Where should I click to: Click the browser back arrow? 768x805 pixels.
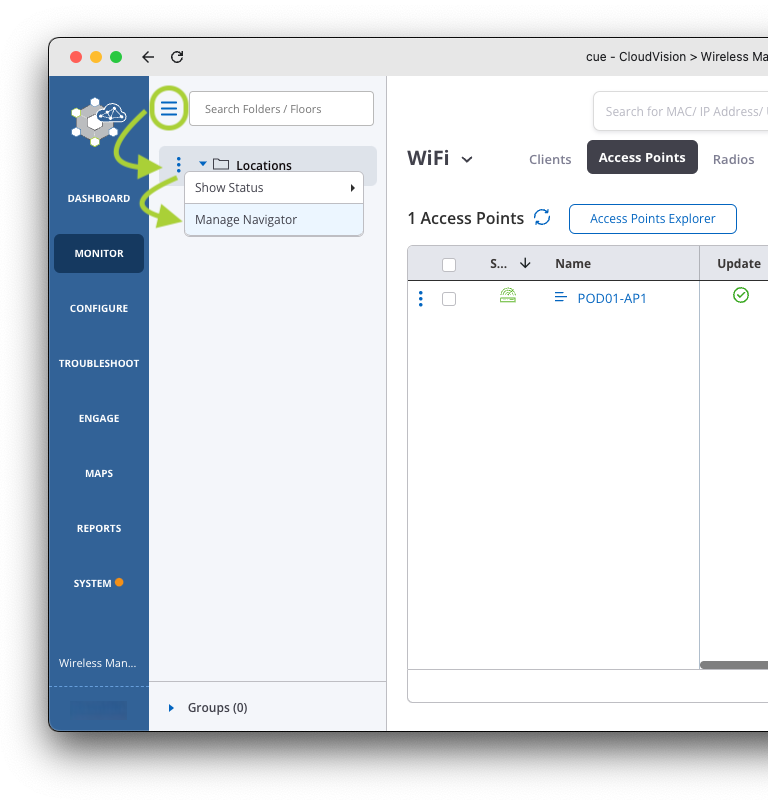coord(148,57)
